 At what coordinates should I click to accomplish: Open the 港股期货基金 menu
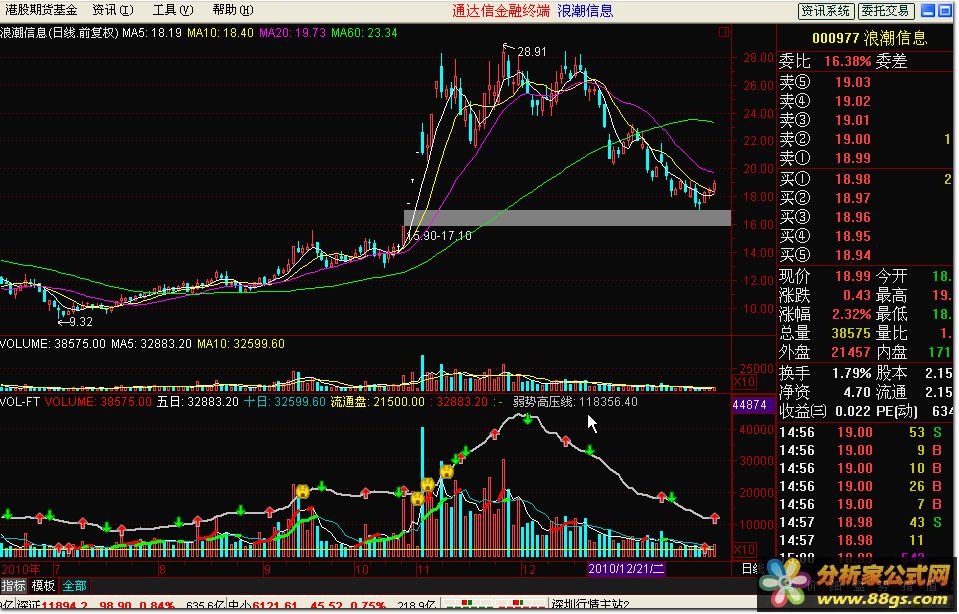[41, 10]
